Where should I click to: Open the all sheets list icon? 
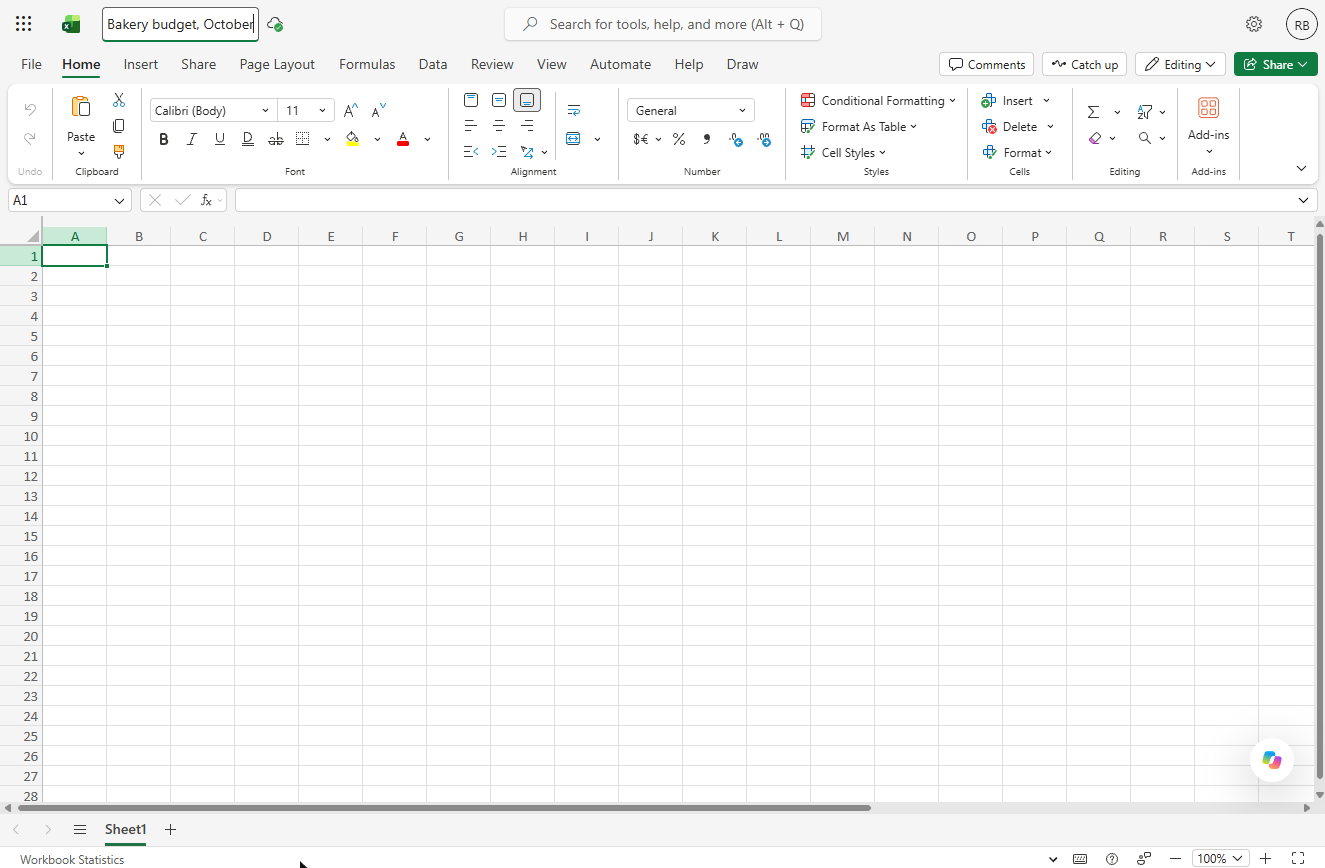point(80,830)
